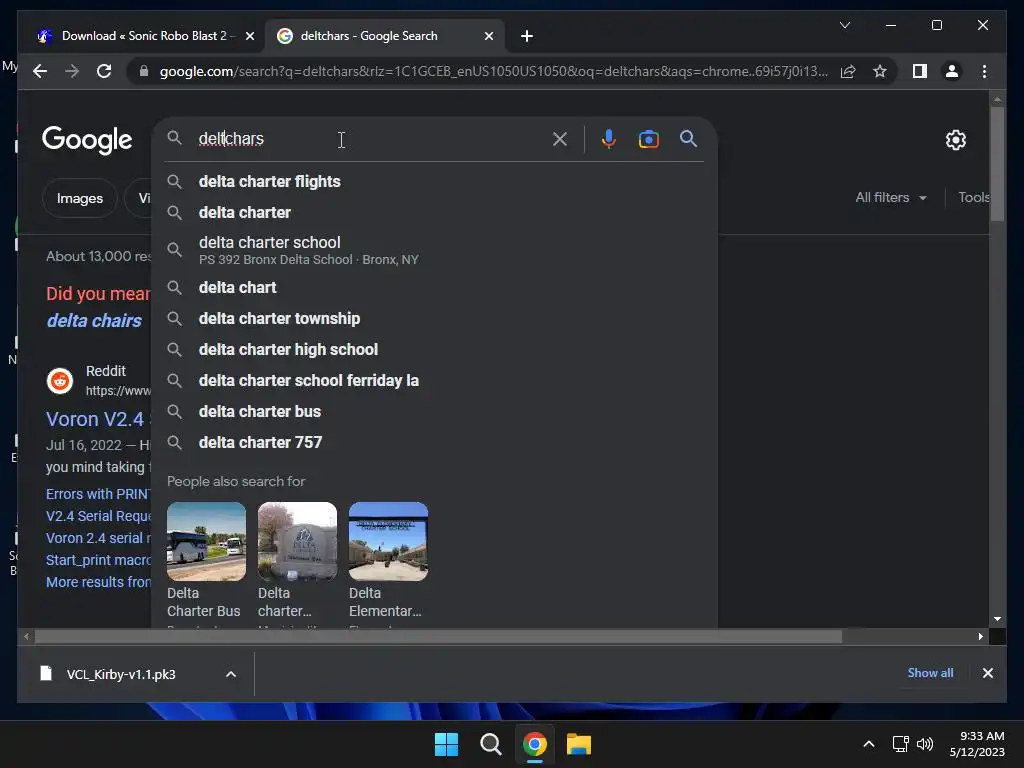1024x768 pixels.
Task: Open the Start_print macro sitelink
Action: tap(98, 560)
